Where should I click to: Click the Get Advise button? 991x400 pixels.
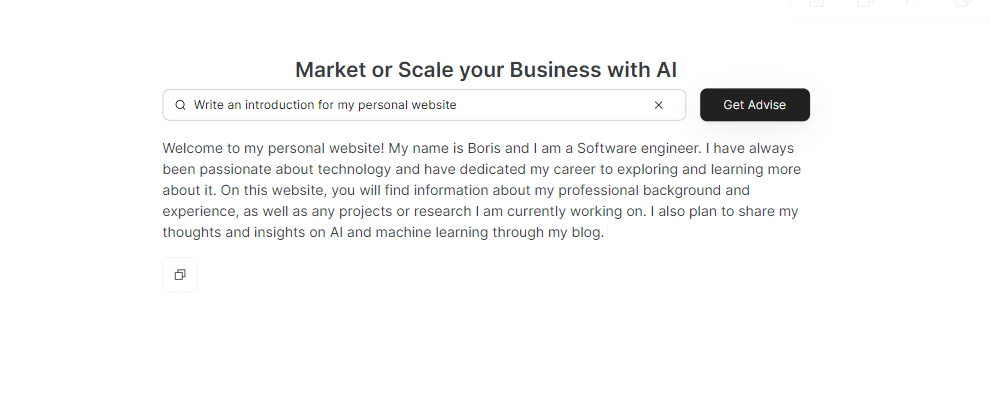pyautogui.click(x=755, y=105)
